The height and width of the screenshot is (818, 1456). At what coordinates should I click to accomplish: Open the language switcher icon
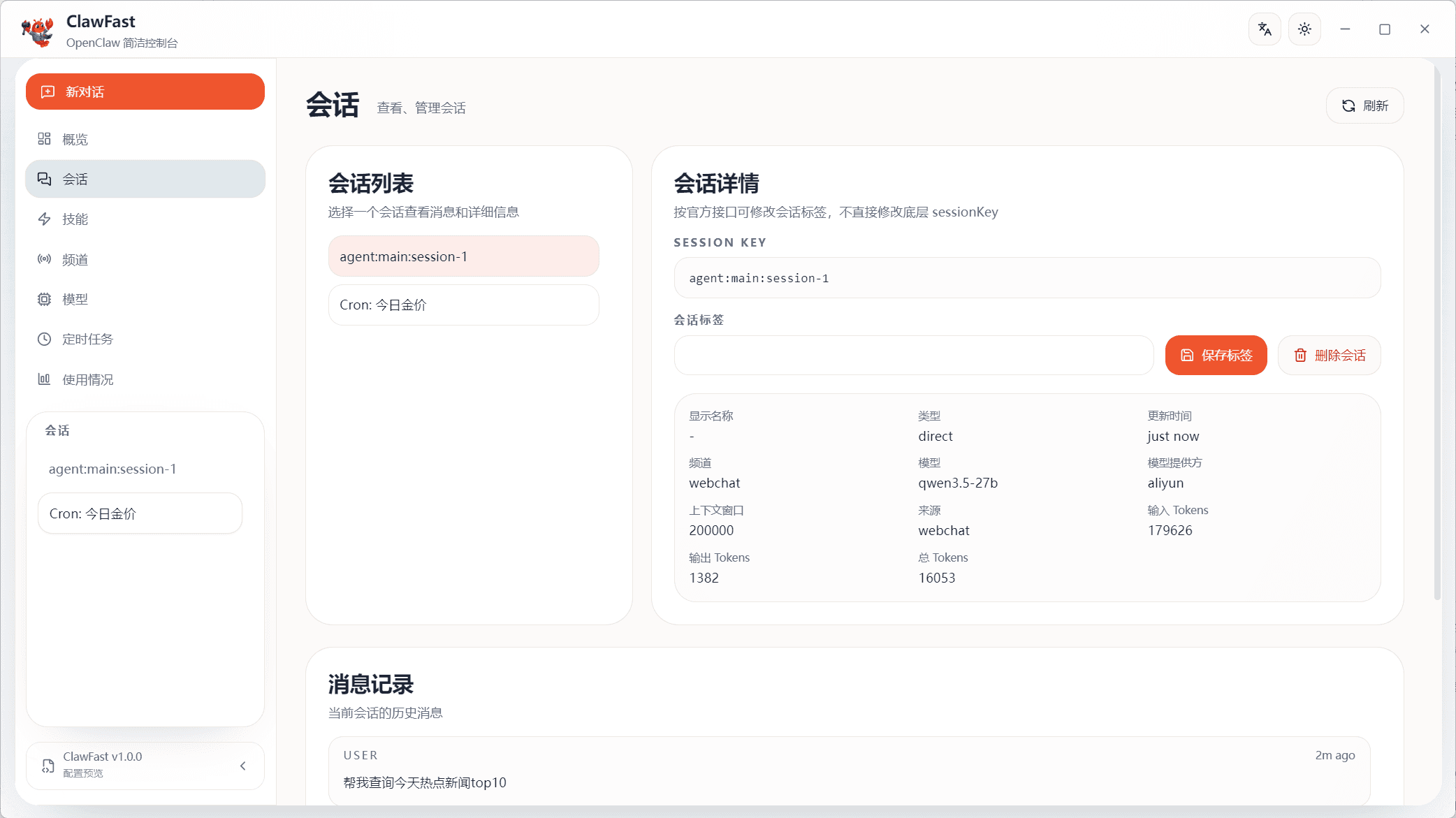[1265, 29]
